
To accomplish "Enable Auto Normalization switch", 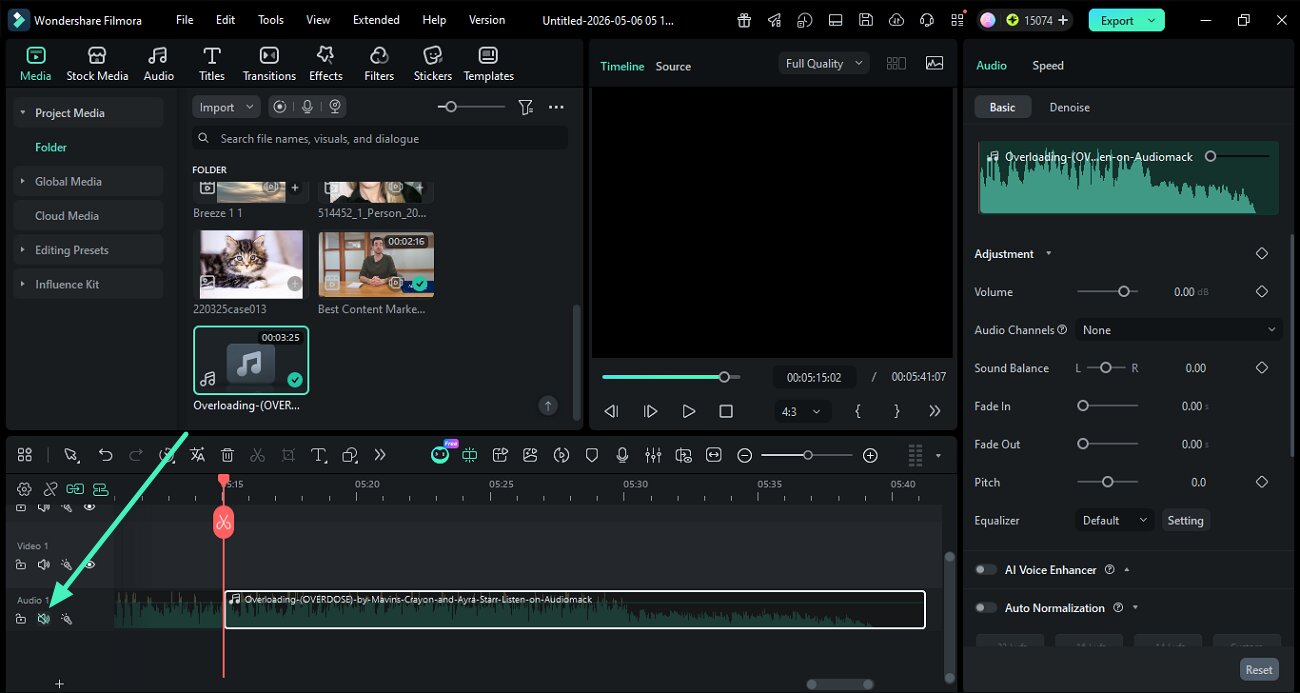I will [x=986, y=608].
